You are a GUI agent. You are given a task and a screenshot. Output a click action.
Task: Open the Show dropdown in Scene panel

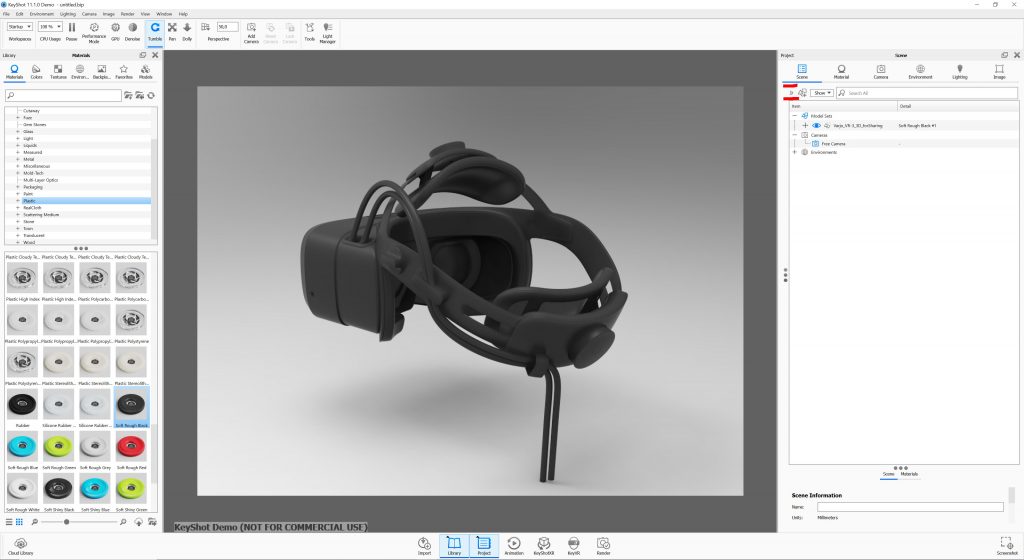(x=821, y=93)
